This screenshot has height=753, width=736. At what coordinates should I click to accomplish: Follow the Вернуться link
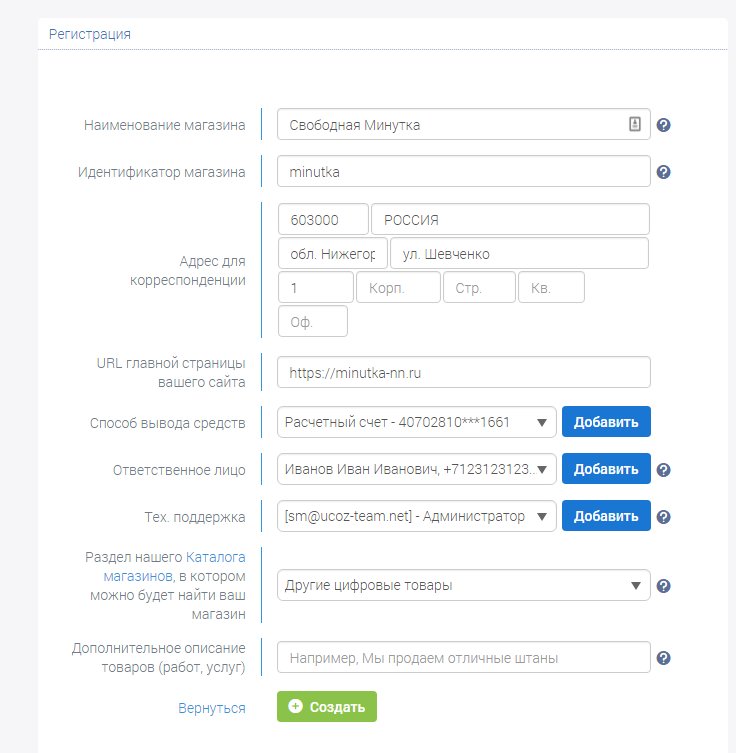212,708
